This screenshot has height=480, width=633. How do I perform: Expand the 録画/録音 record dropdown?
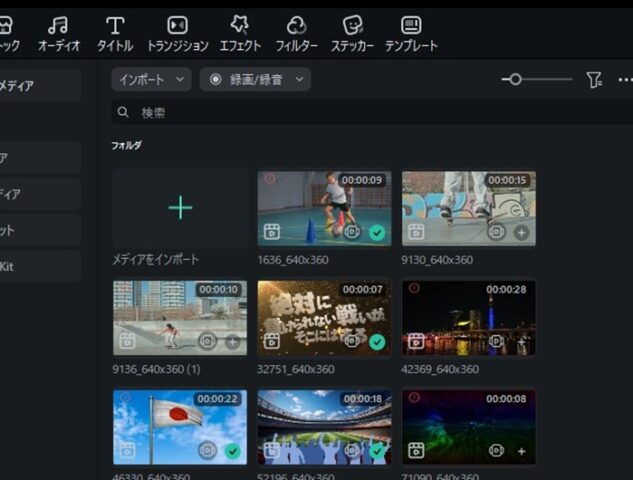coord(255,79)
